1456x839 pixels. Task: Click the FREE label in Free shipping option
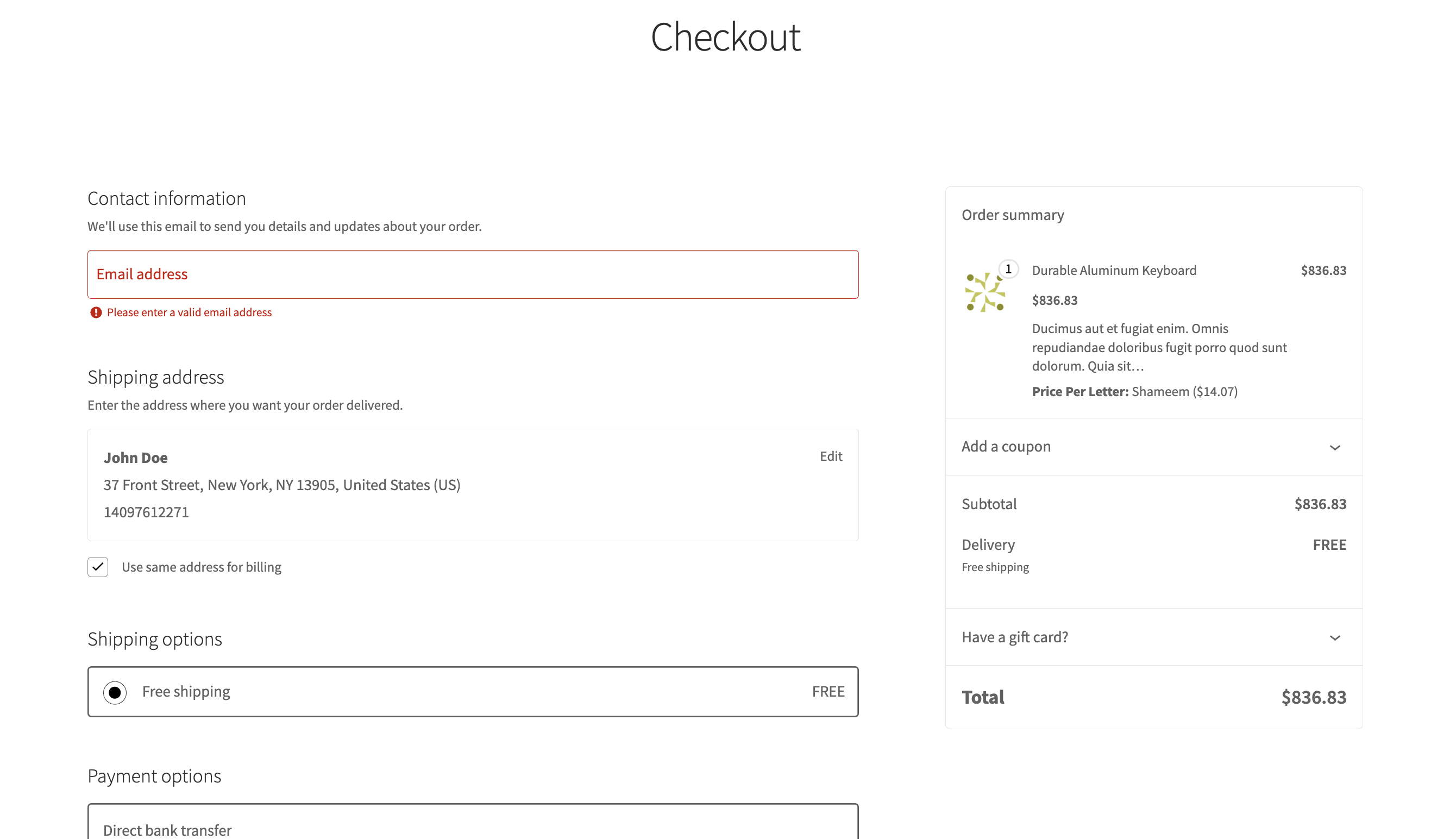[x=827, y=692]
